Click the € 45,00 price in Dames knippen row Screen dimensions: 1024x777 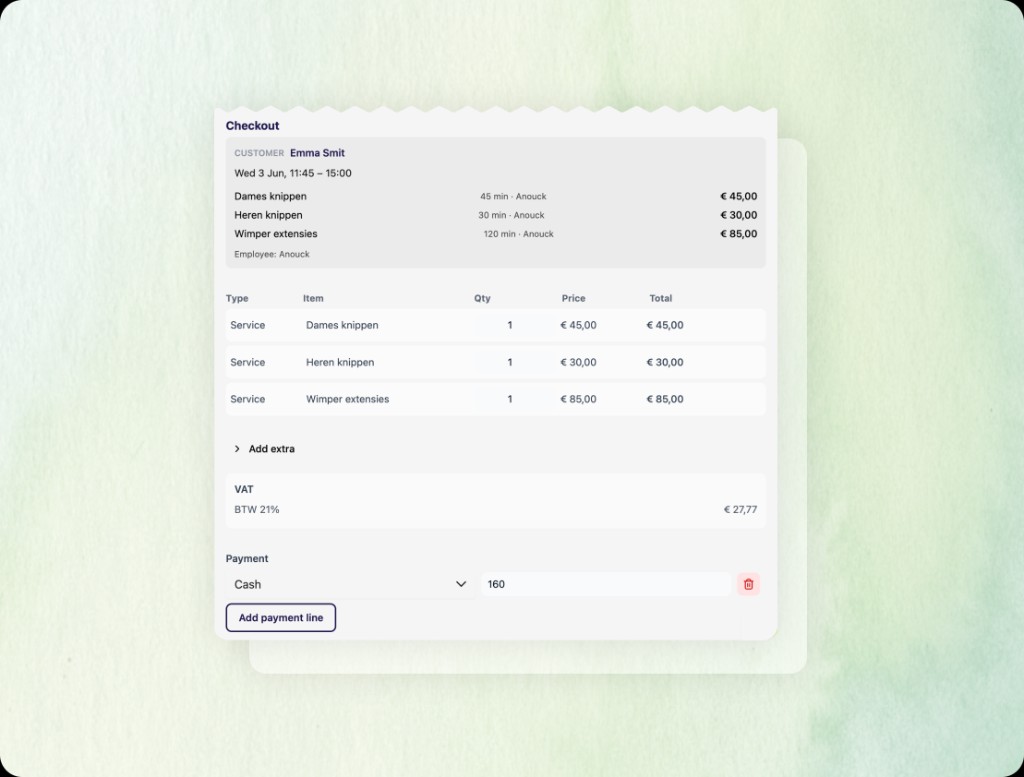tap(578, 325)
